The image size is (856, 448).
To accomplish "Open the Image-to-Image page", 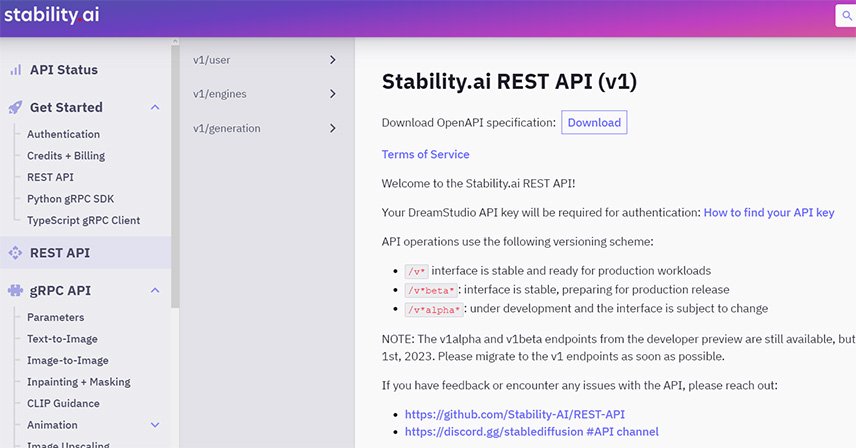I will pyautogui.click(x=68, y=360).
